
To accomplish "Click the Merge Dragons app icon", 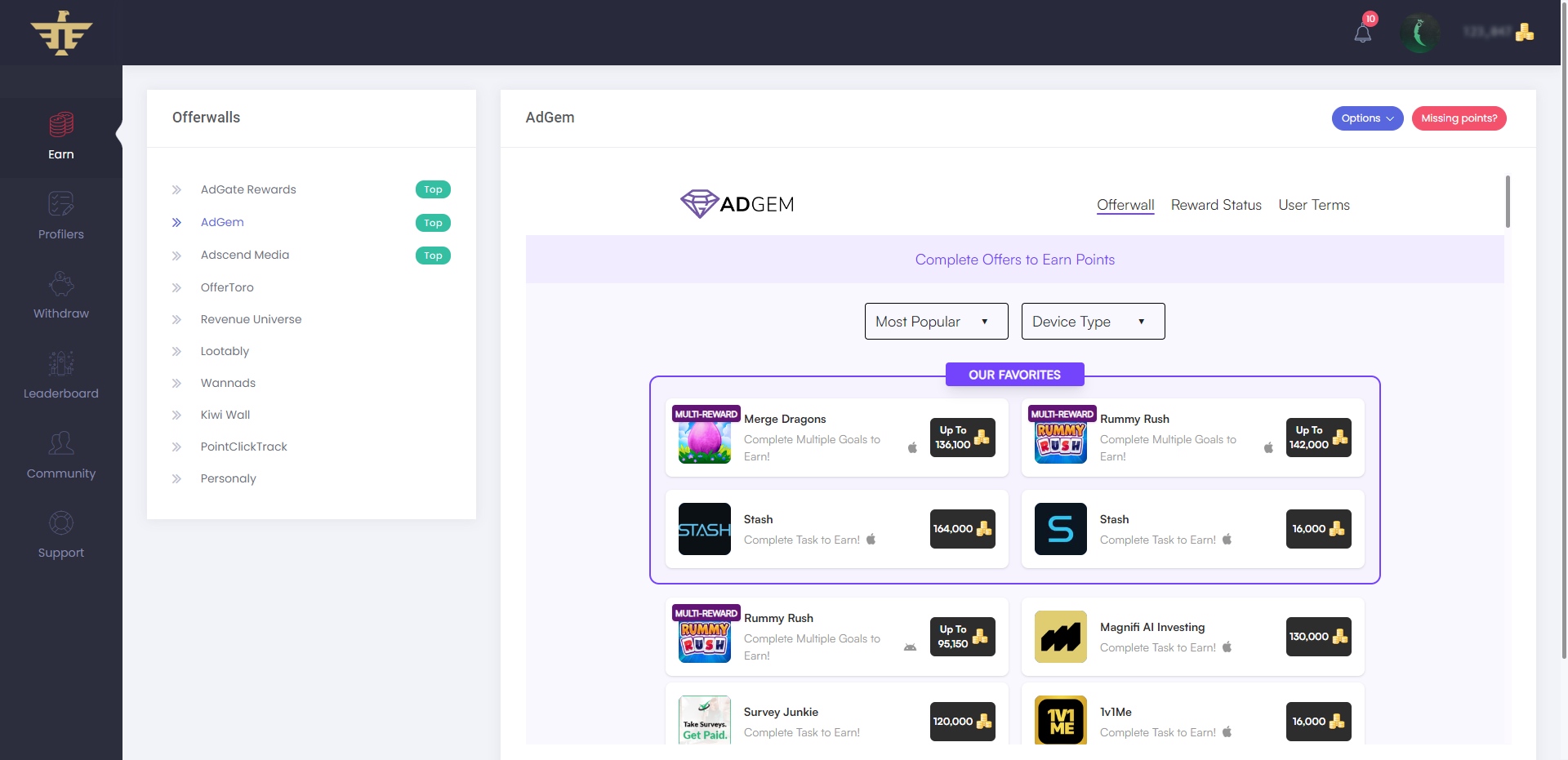I will click(705, 438).
